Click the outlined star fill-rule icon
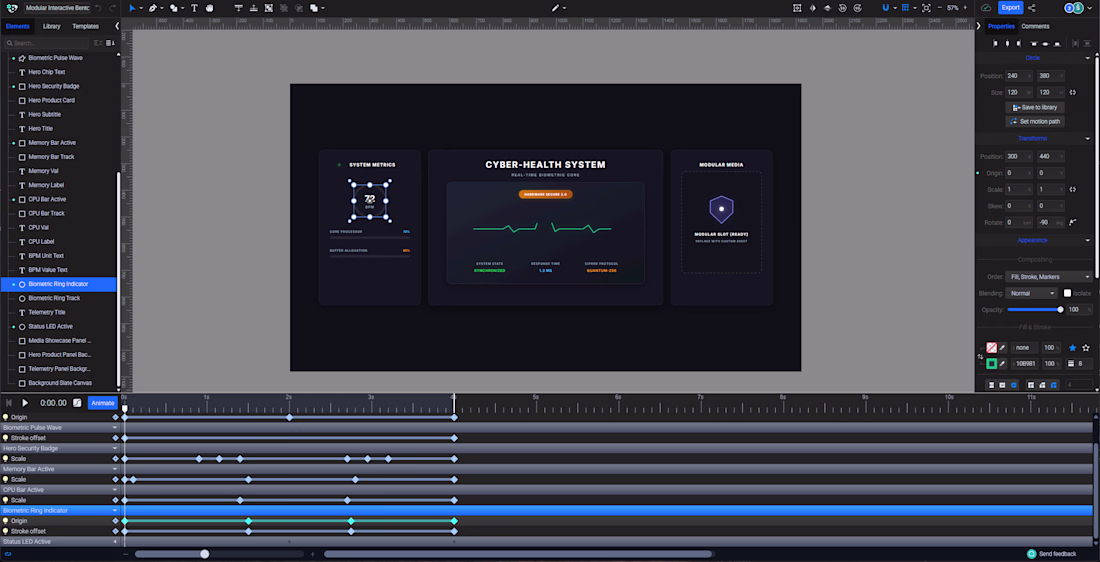This screenshot has width=1100, height=562. (1086, 347)
